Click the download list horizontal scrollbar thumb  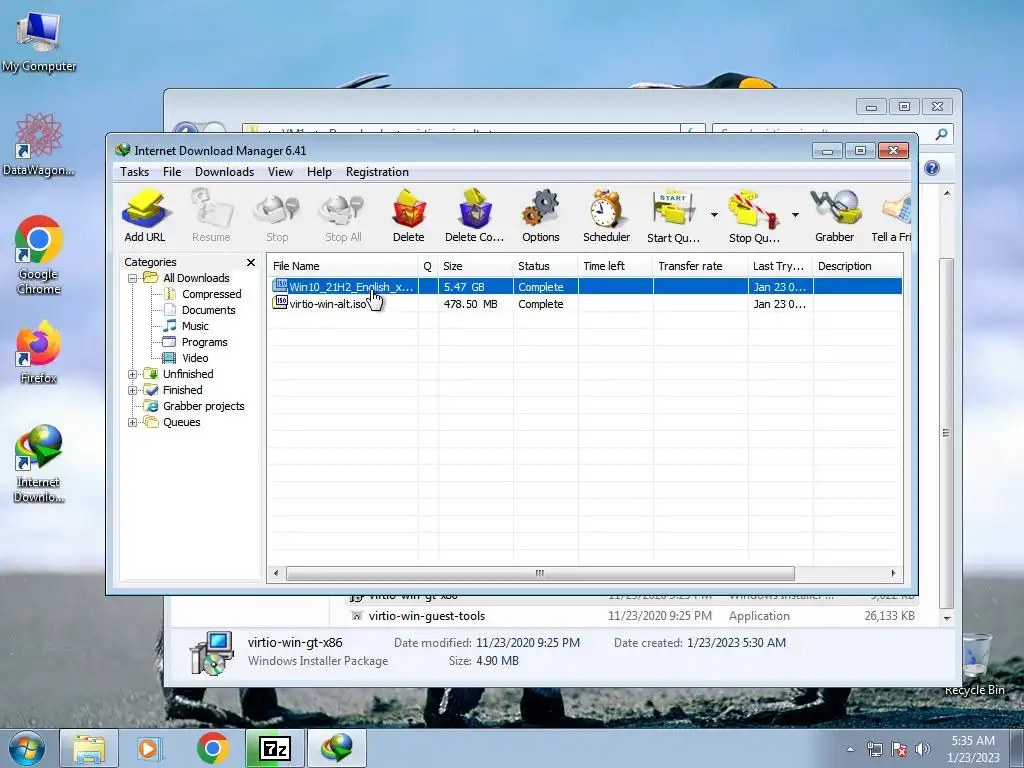coord(540,573)
